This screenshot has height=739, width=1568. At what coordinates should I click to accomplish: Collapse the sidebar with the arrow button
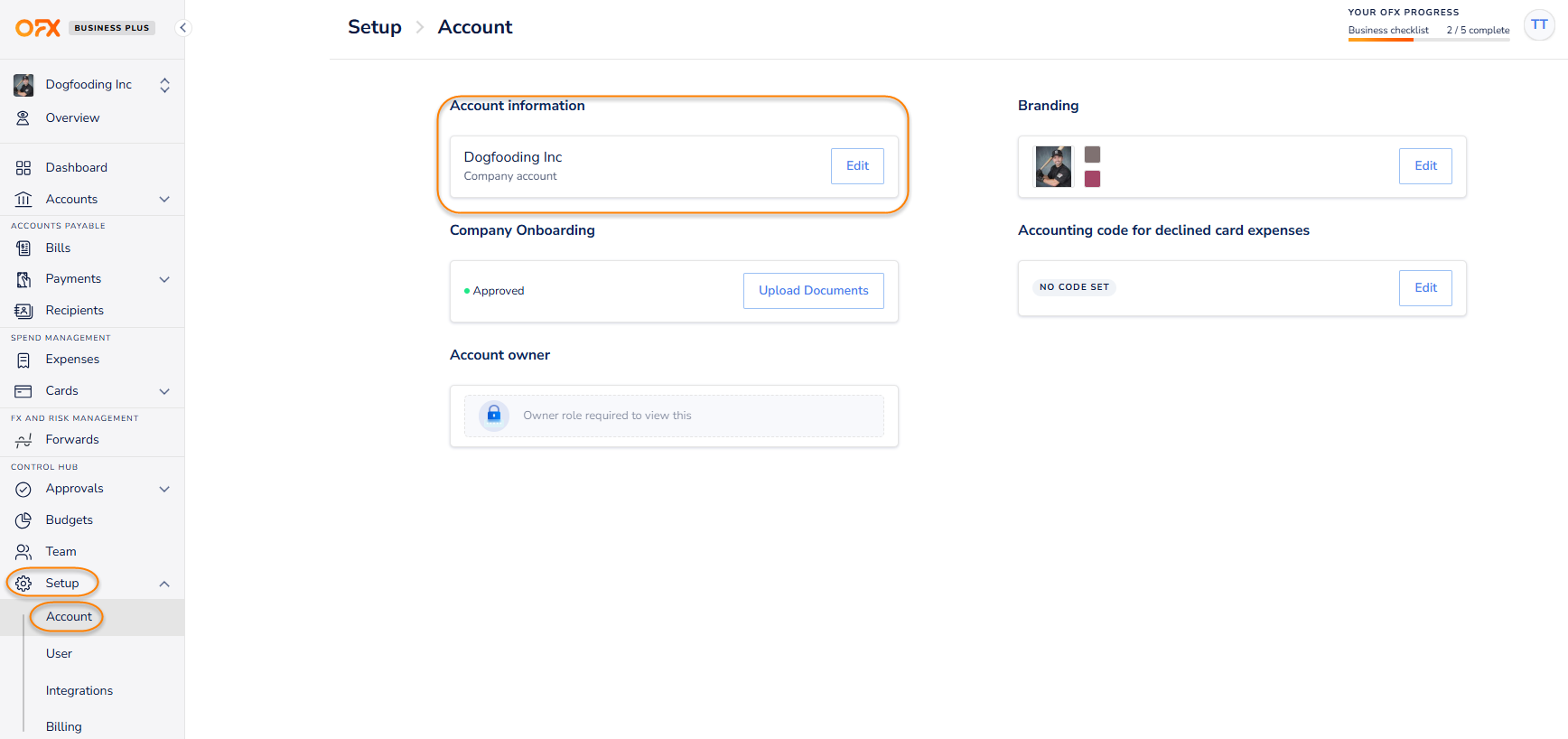(183, 27)
